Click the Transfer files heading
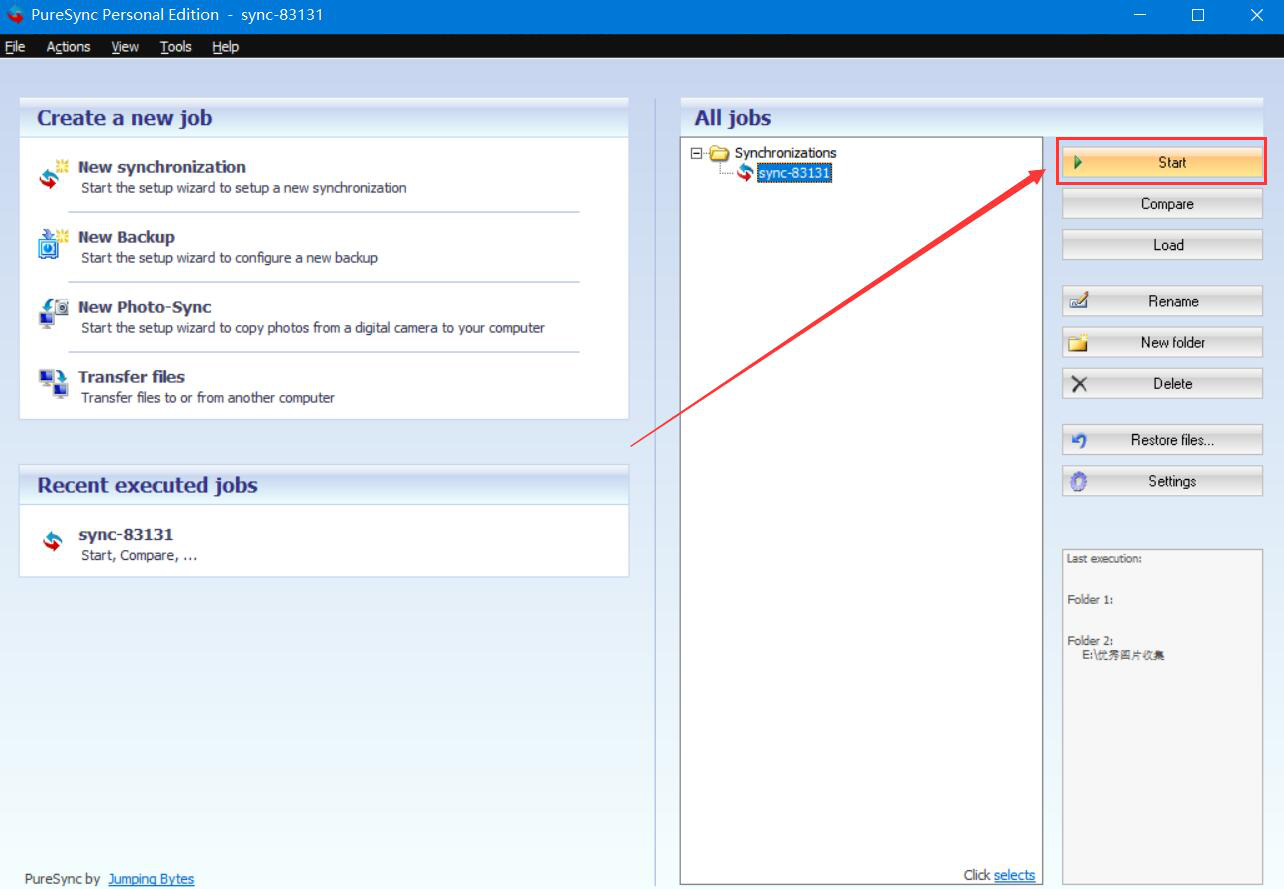Screen dimensions: 1284x889 [x=131, y=377]
